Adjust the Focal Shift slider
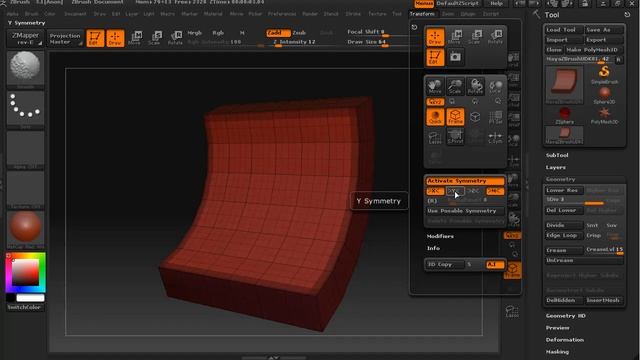640x360 pixels. pyautogui.click(x=367, y=32)
